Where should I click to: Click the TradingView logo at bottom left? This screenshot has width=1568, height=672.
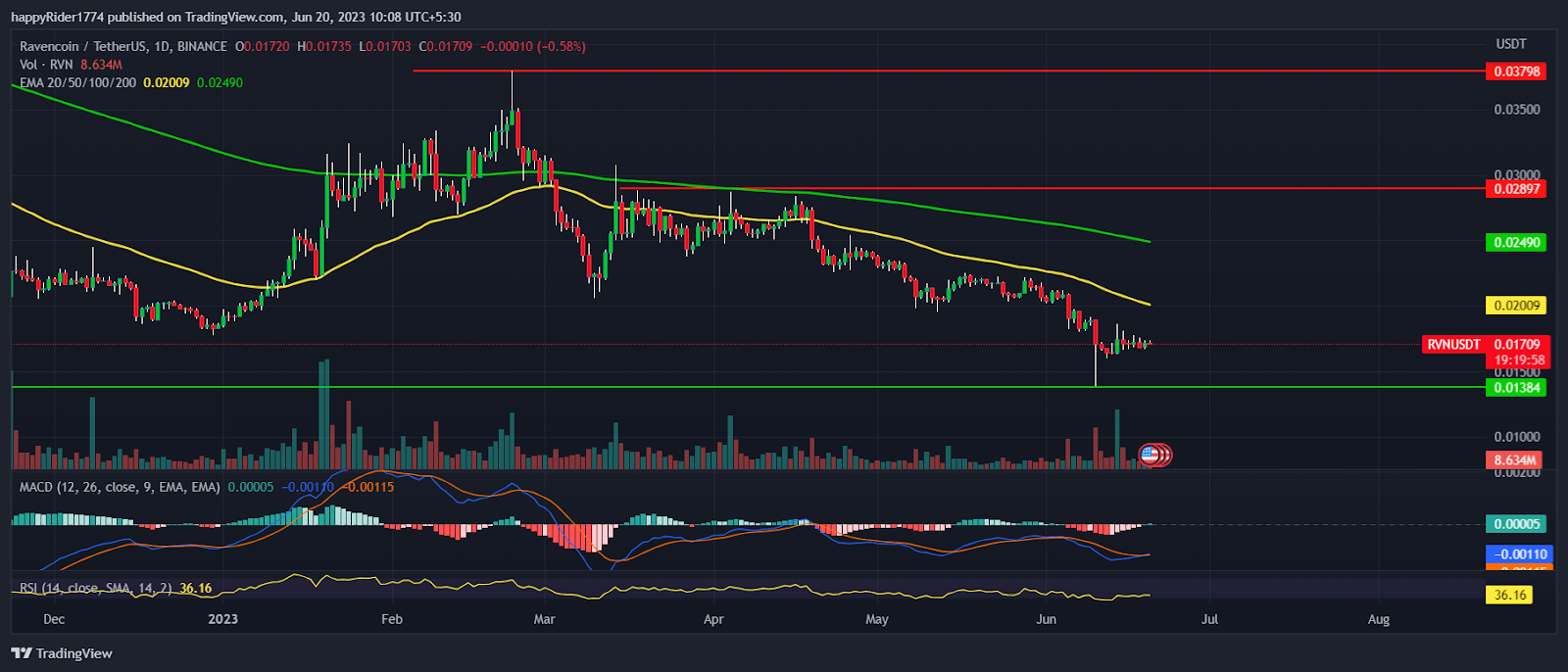[62, 653]
